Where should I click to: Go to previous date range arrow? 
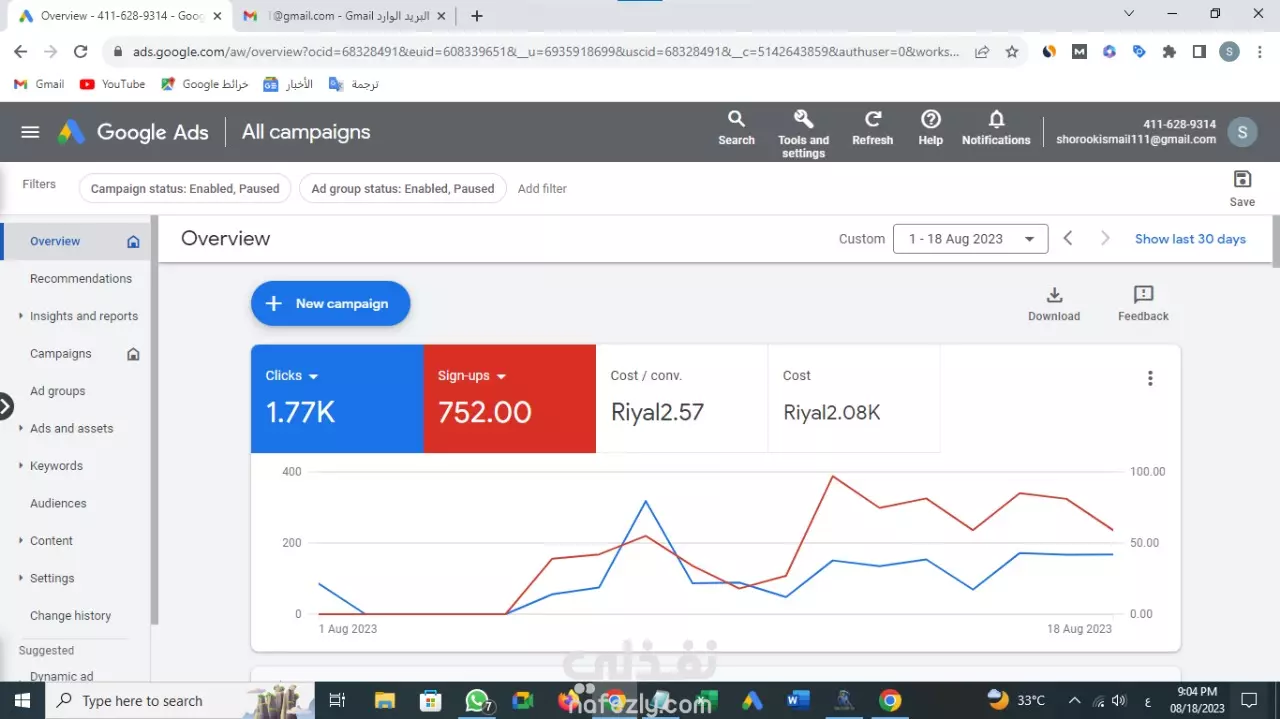point(1068,238)
